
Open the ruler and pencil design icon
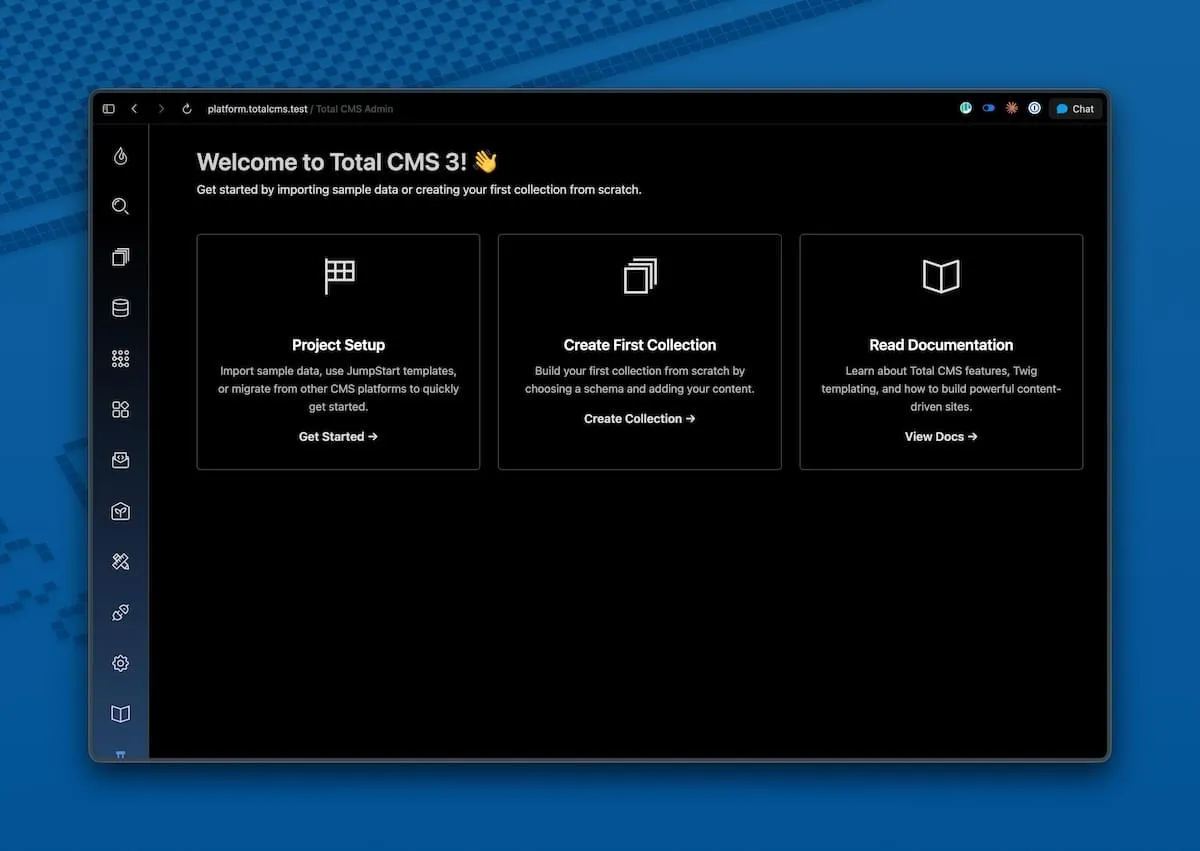[x=120, y=562]
